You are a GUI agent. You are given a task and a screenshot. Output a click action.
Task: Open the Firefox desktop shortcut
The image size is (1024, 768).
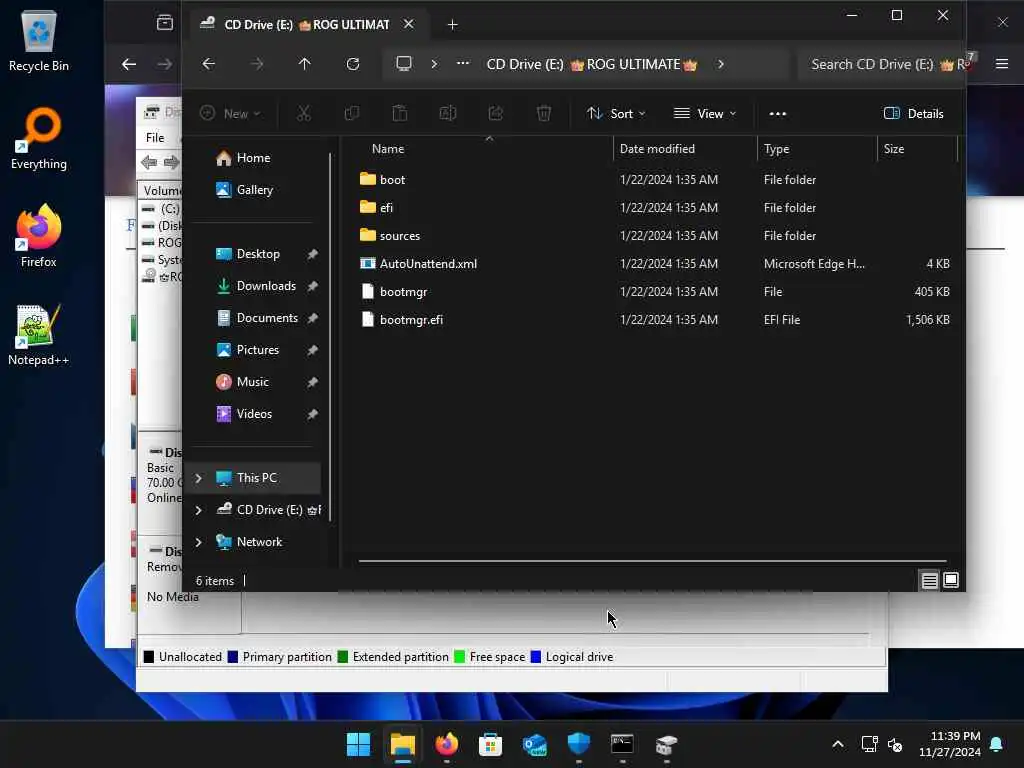(39, 236)
